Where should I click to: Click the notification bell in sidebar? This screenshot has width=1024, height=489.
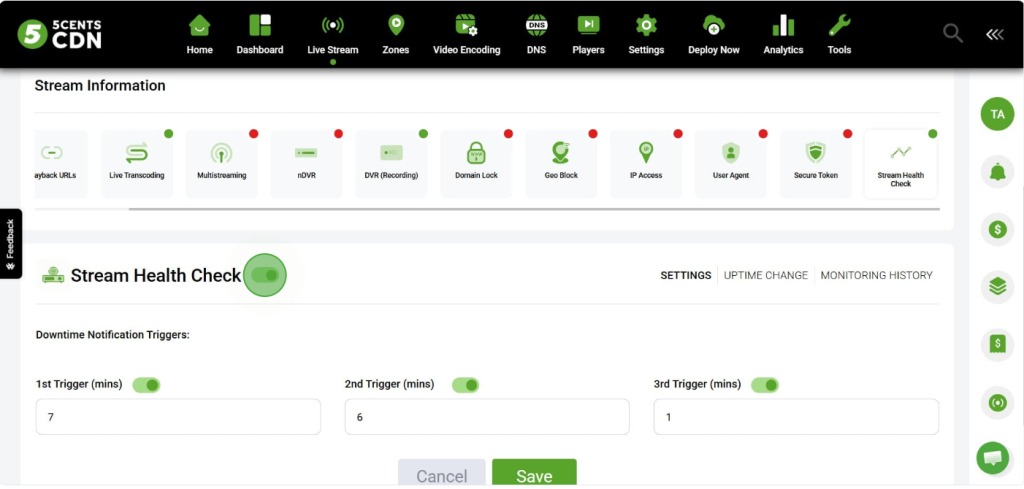coord(996,172)
